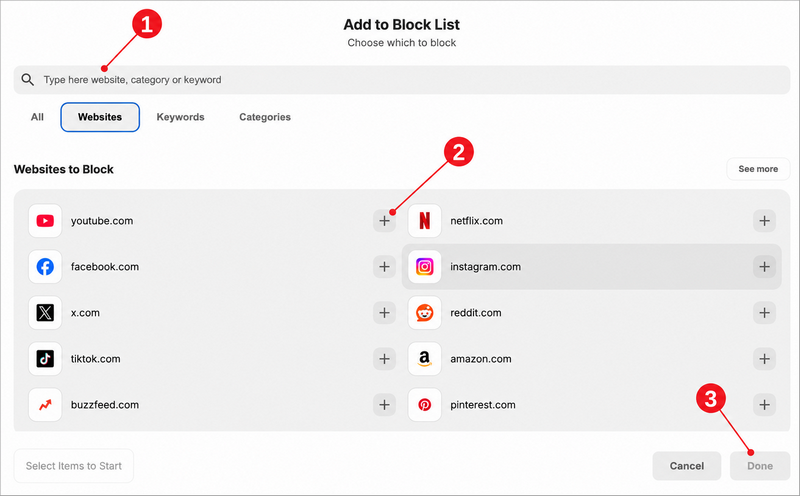800x496 pixels.
Task: Add x.com using the plus icon
Action: tap(384, 313)
